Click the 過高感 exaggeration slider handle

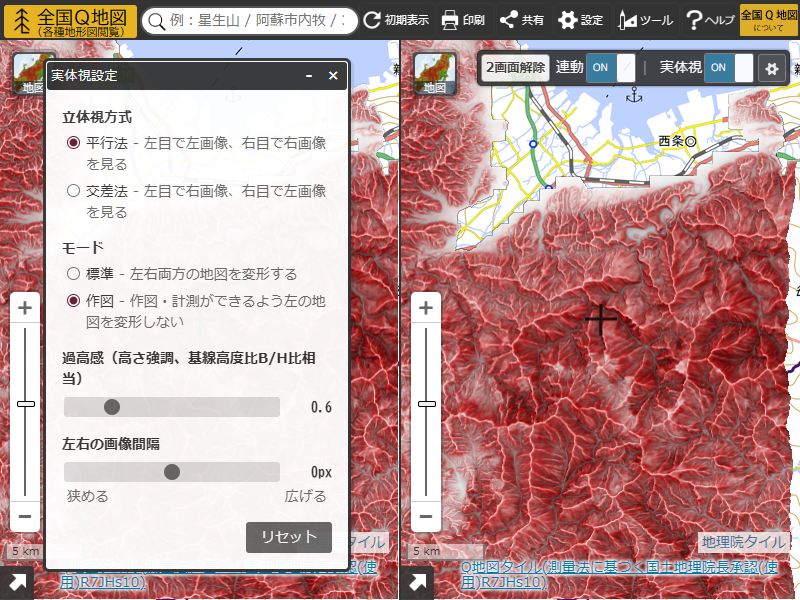coord(112,407)
